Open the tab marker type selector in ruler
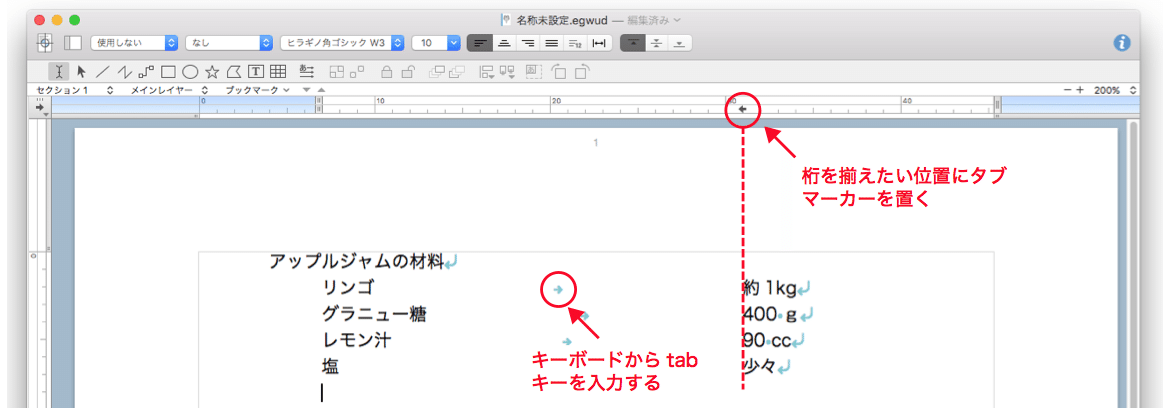 pyautogui.click(x=42, y=108)
